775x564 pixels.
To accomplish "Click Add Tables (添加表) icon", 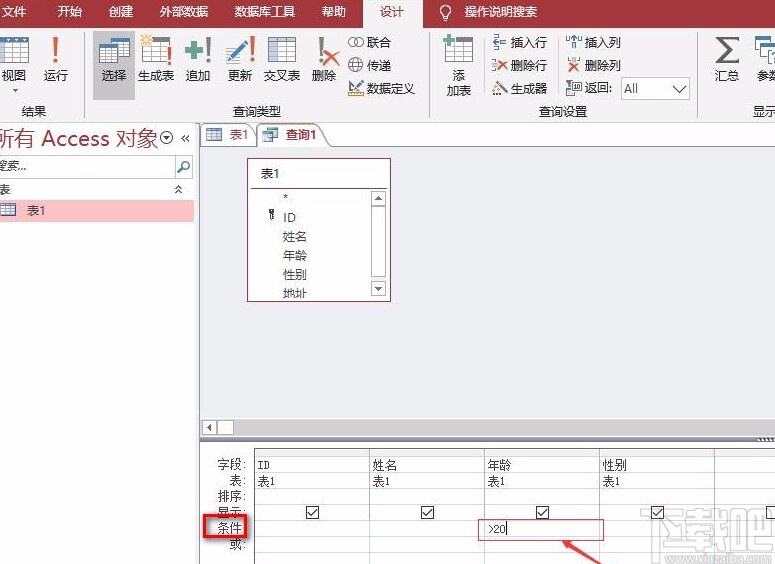I will [459, 65].
